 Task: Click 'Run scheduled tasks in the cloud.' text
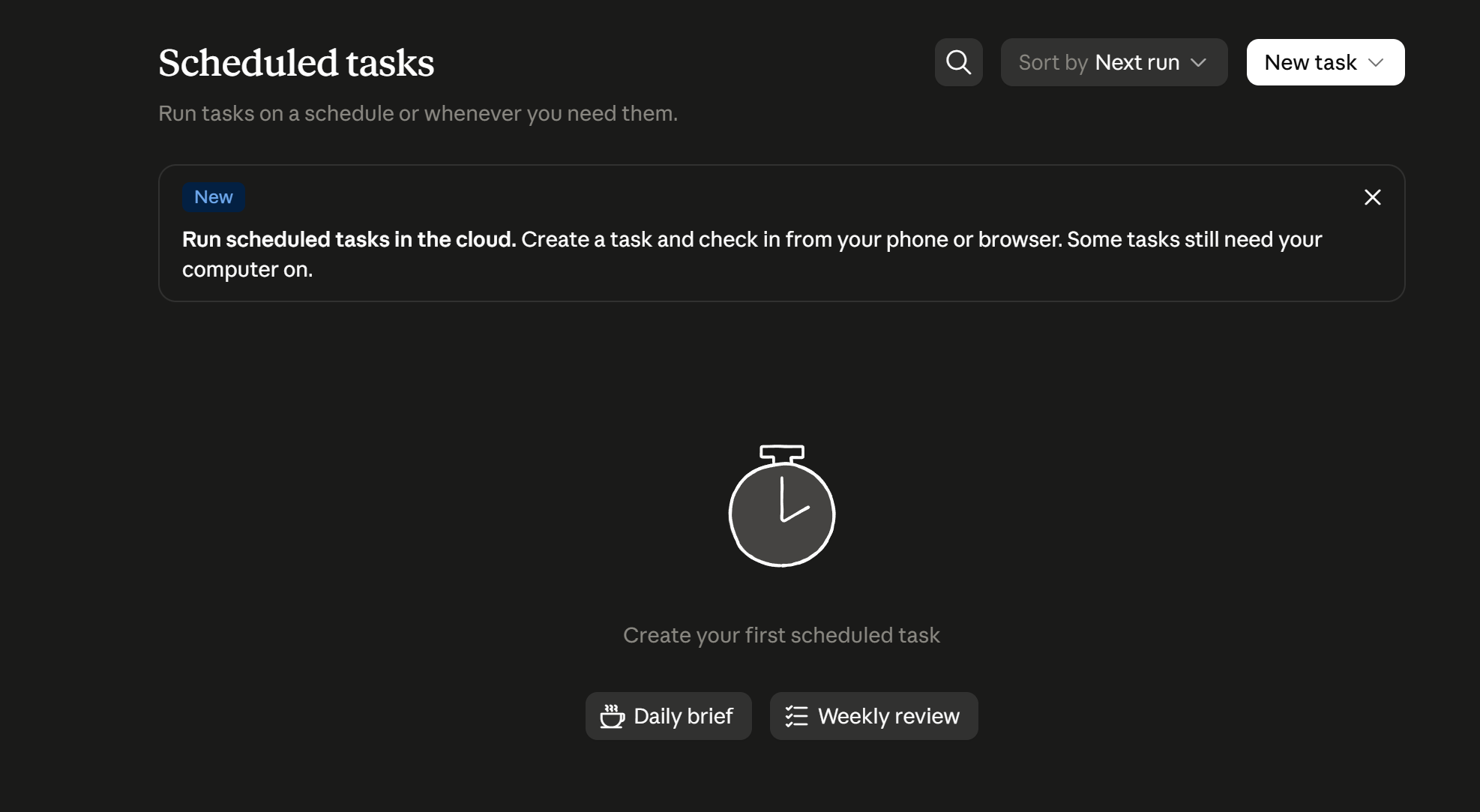349,239
